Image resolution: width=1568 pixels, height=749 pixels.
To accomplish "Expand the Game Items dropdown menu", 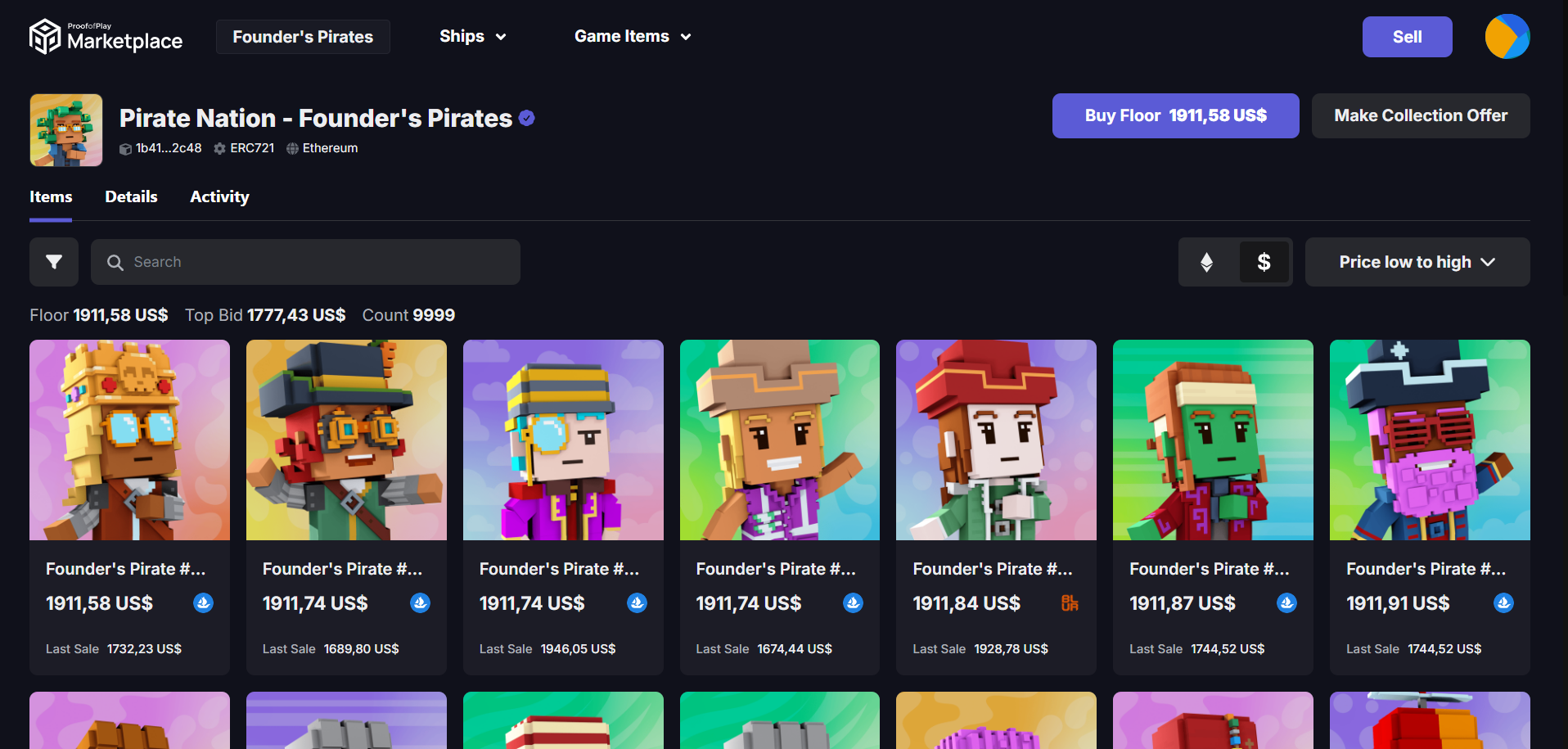I will pos(633,37).
